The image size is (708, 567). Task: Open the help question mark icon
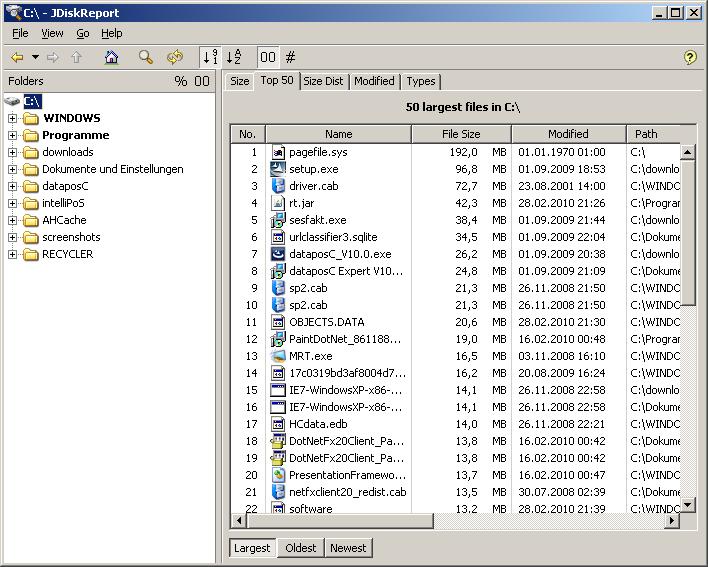tap(690, 57)
